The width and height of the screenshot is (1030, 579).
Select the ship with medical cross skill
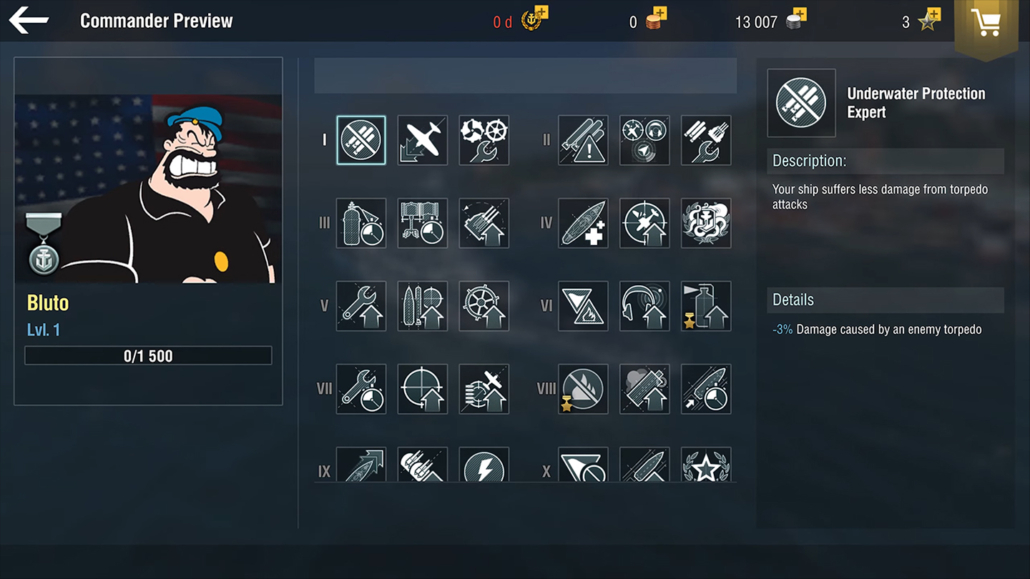(x=583, y=223)
